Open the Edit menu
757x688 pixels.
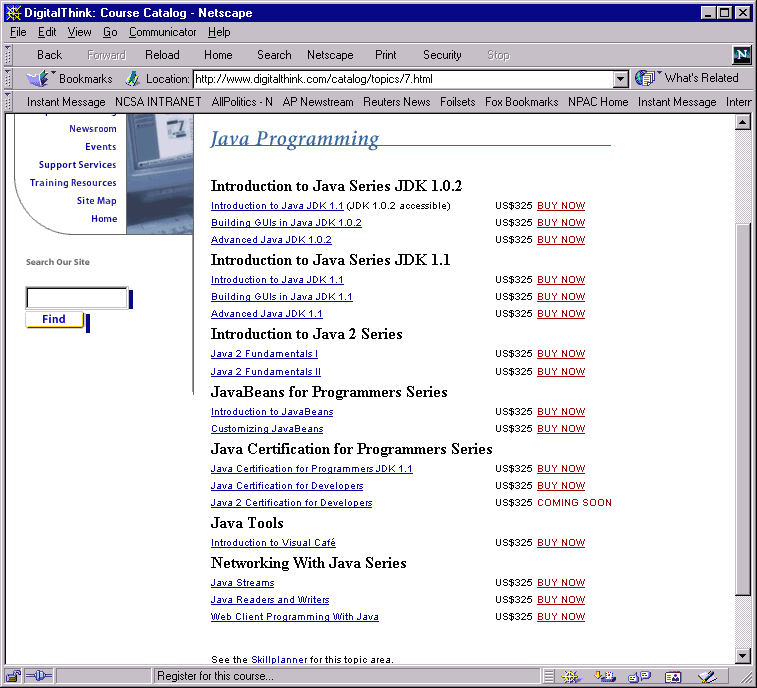pyautogui.click(x=47, y=32)
